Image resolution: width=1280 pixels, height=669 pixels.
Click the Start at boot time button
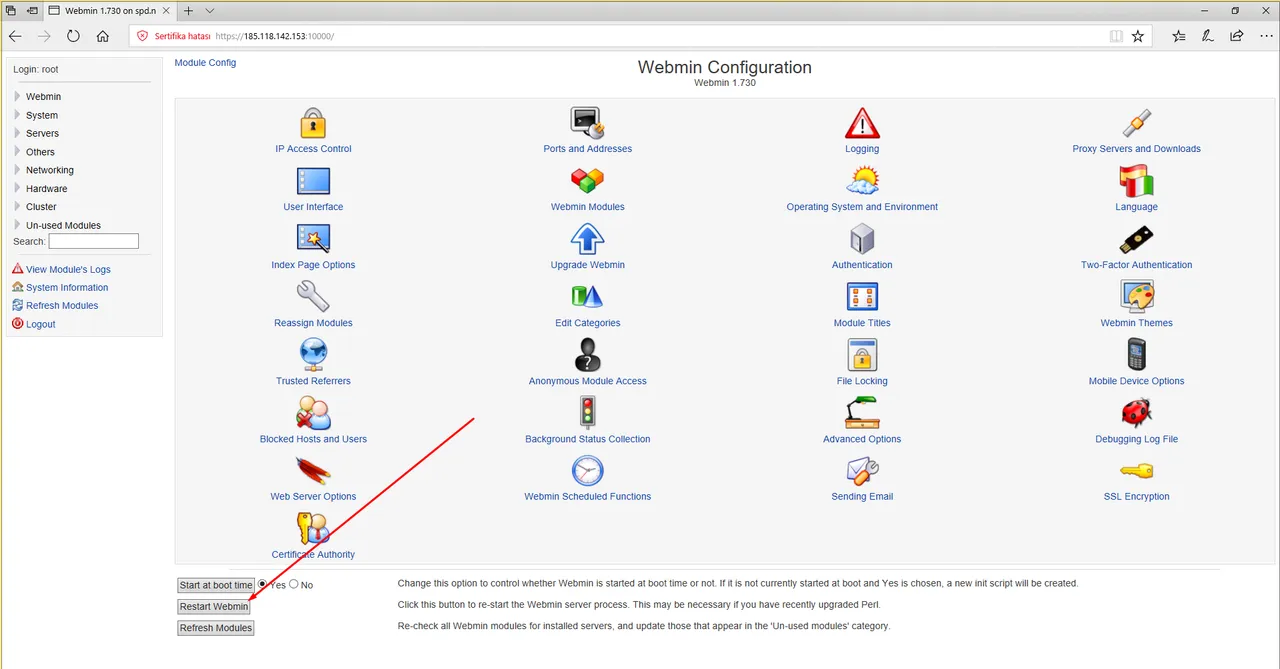[216, 585]
